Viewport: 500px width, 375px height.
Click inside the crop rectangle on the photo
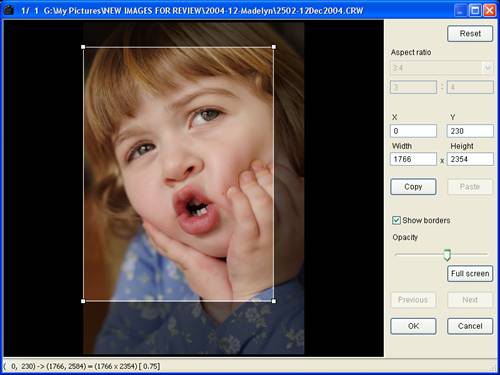click(x=178, y=174)
